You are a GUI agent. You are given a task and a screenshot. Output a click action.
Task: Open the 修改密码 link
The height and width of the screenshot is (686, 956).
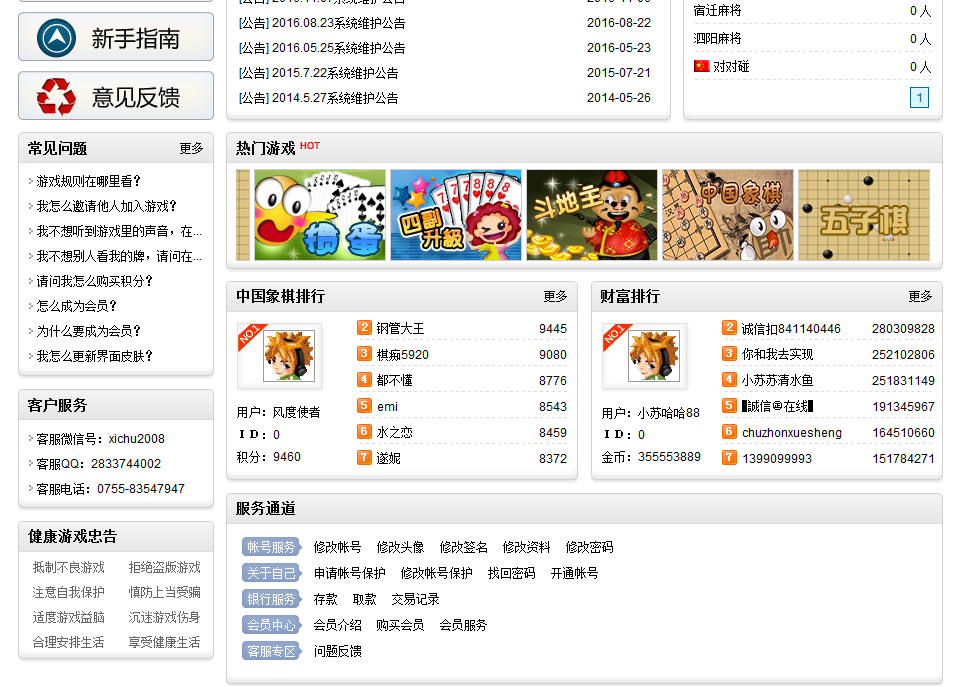pos(589,547)
